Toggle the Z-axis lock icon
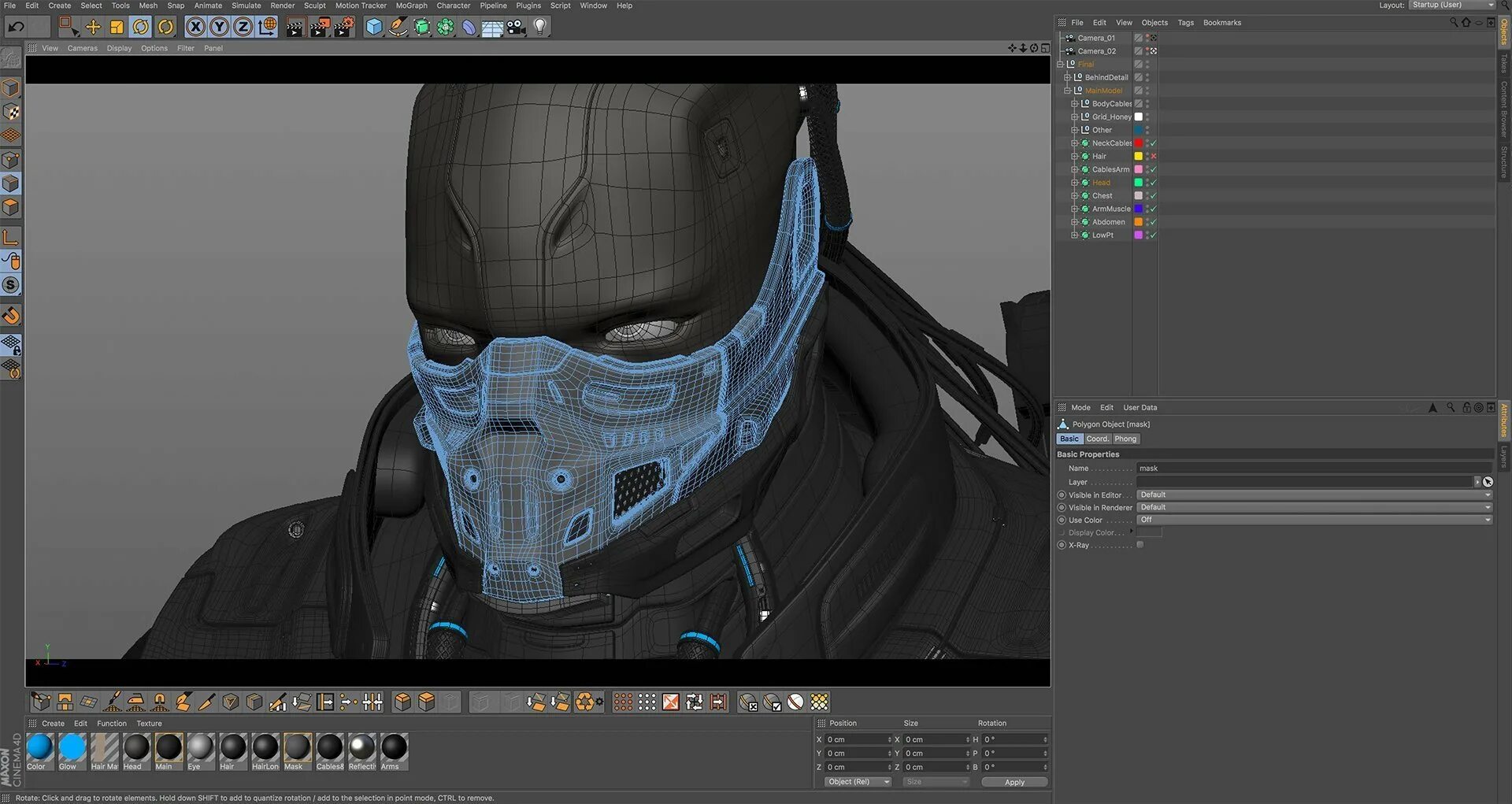 pos(243,27)
